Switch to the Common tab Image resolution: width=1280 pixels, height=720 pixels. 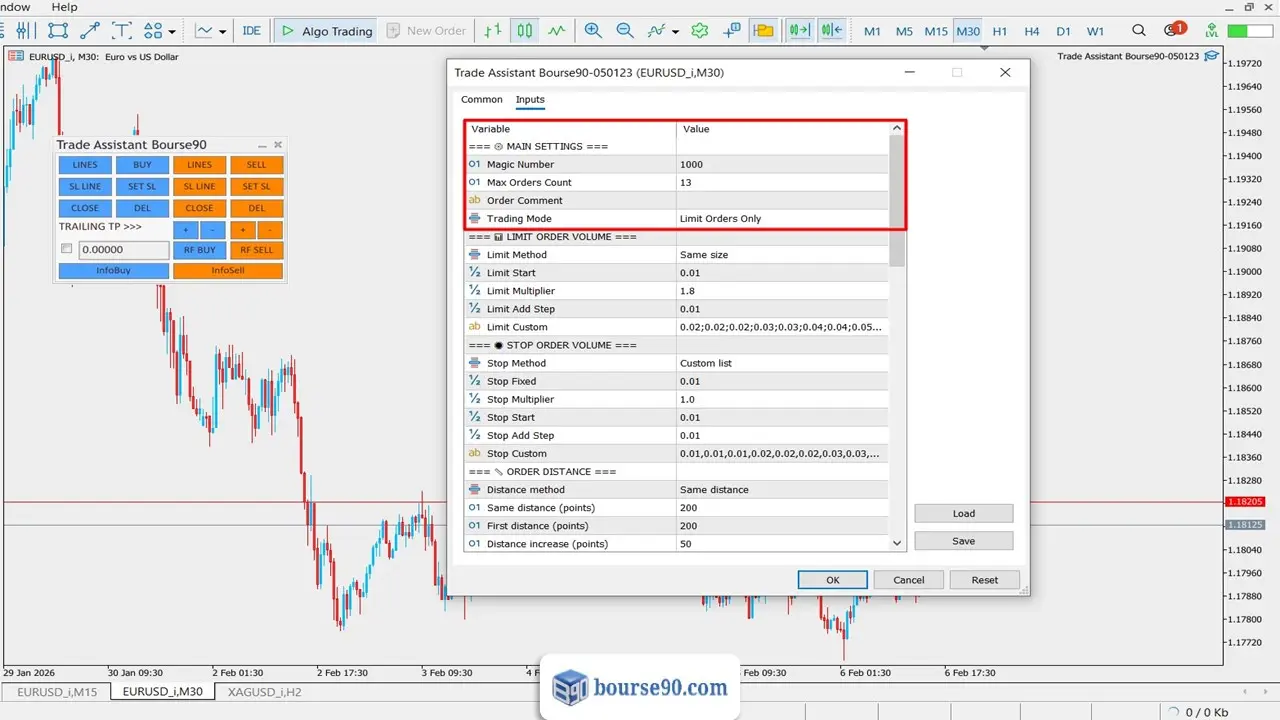[x=482, y=99]
